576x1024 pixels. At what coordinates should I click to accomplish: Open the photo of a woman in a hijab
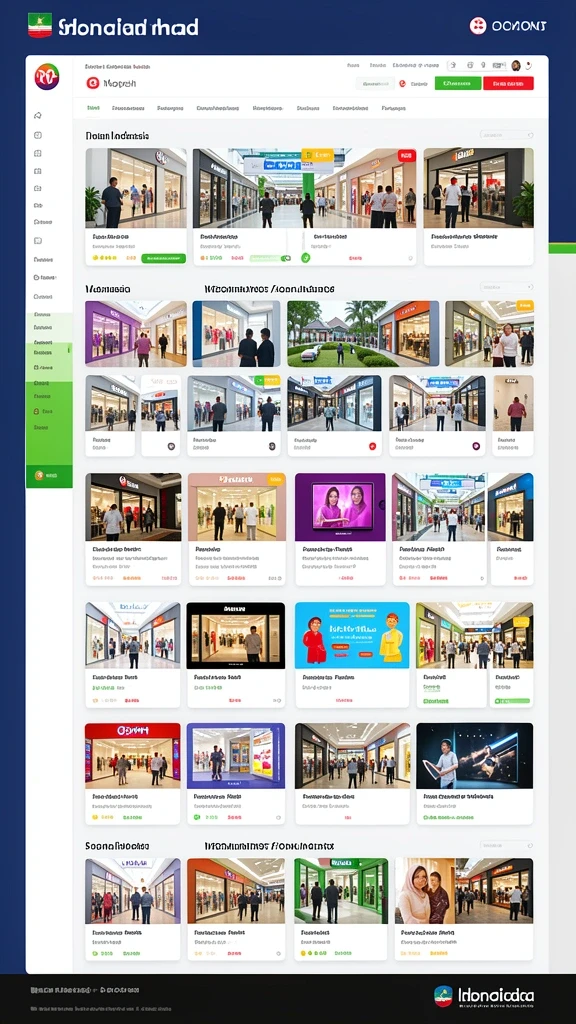pos(425,891)
